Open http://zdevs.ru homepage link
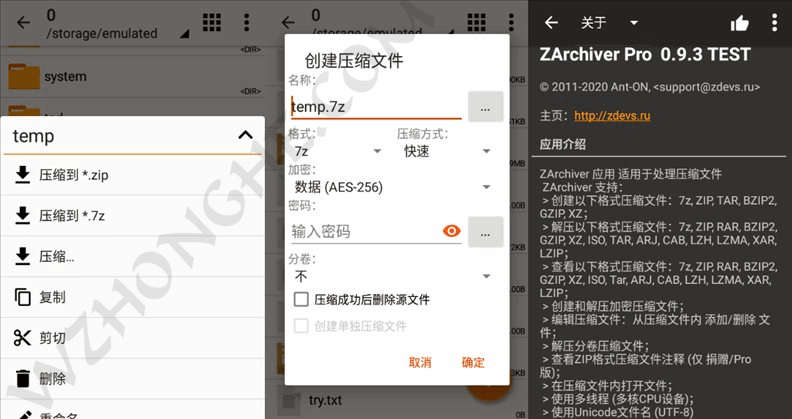This screenshot has width=792, height=419. coord(612,116)
